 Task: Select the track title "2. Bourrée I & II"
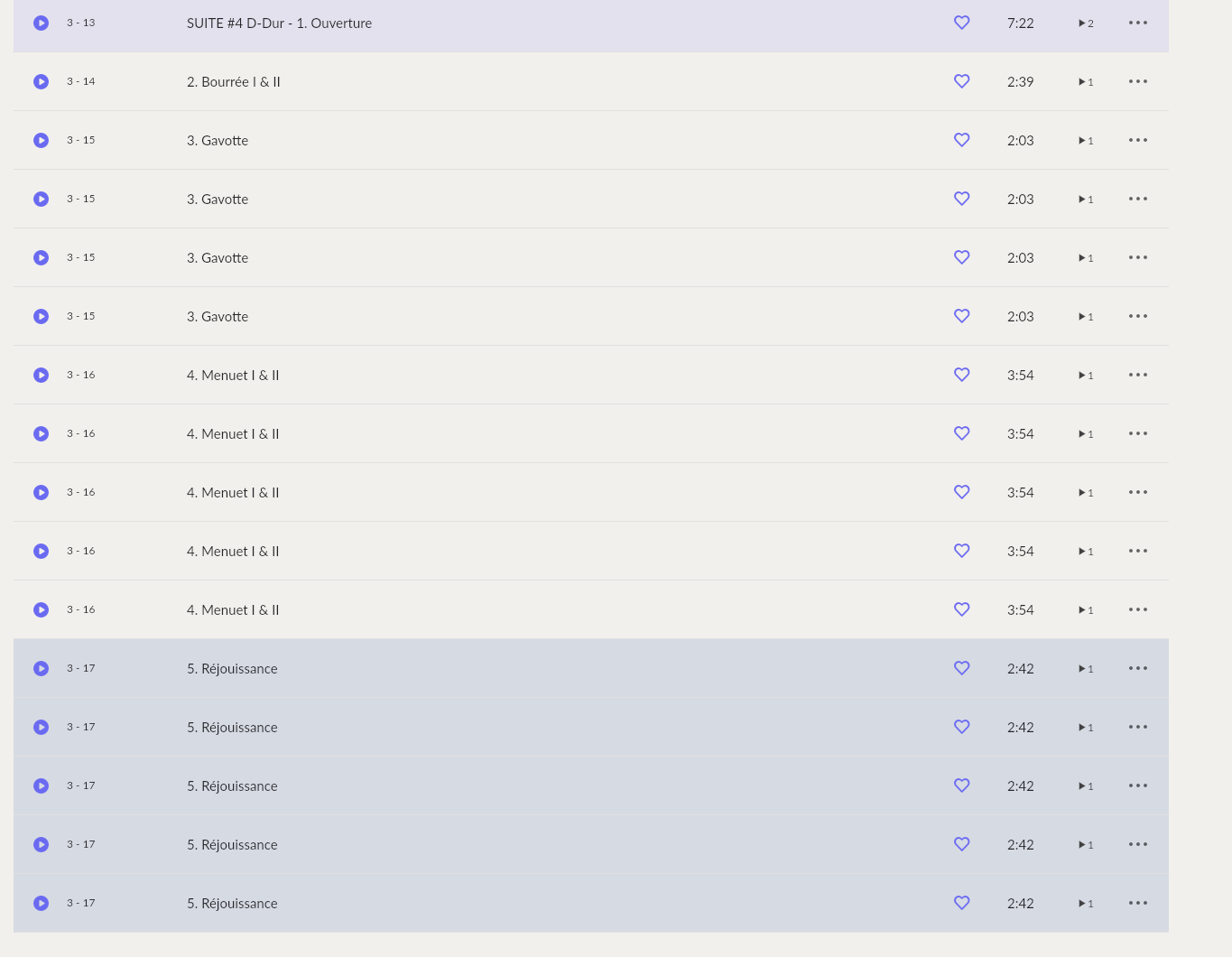pyautogui.click(x=233, y=82)
